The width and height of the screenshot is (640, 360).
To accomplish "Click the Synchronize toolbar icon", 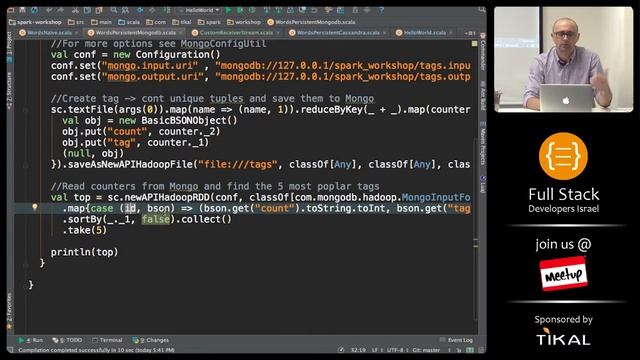I will 34,9.
